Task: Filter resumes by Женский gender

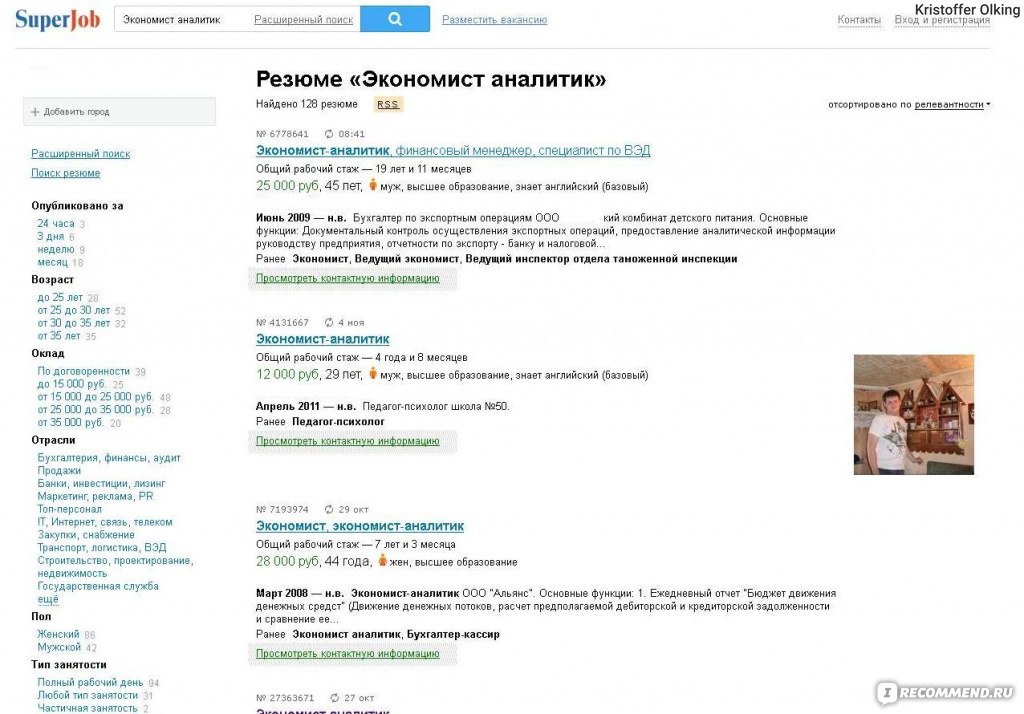Action: tap(58, 634)
